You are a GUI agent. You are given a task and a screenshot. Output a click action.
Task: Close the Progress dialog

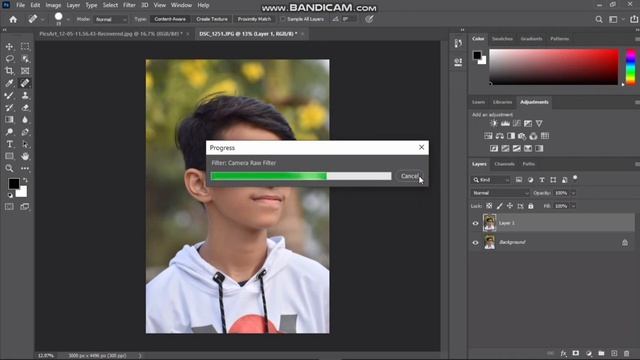421,147
